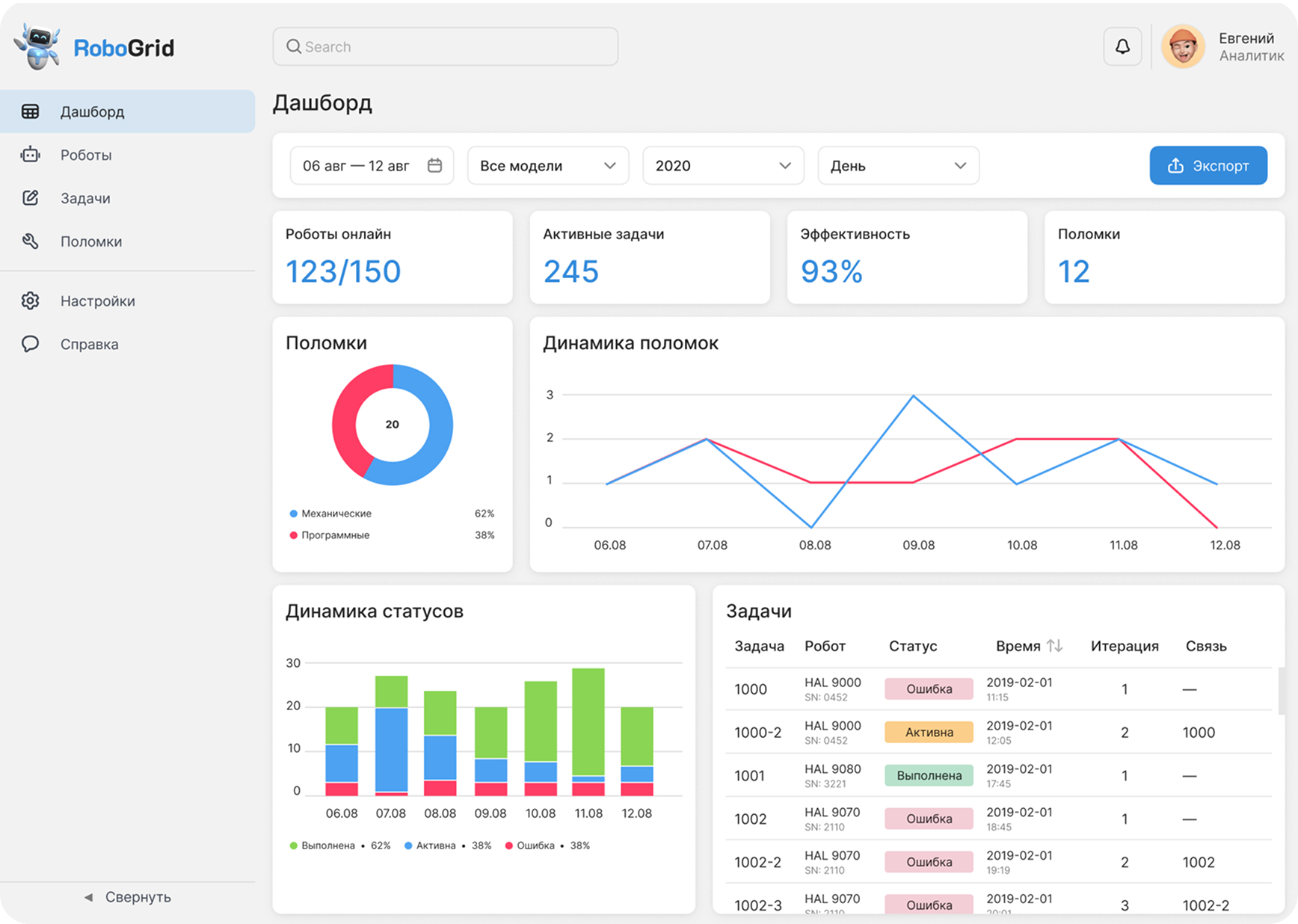Viewport: 1298px width, 924px height.
Task: Click the Эффективность 93% value
Action: 831,271
